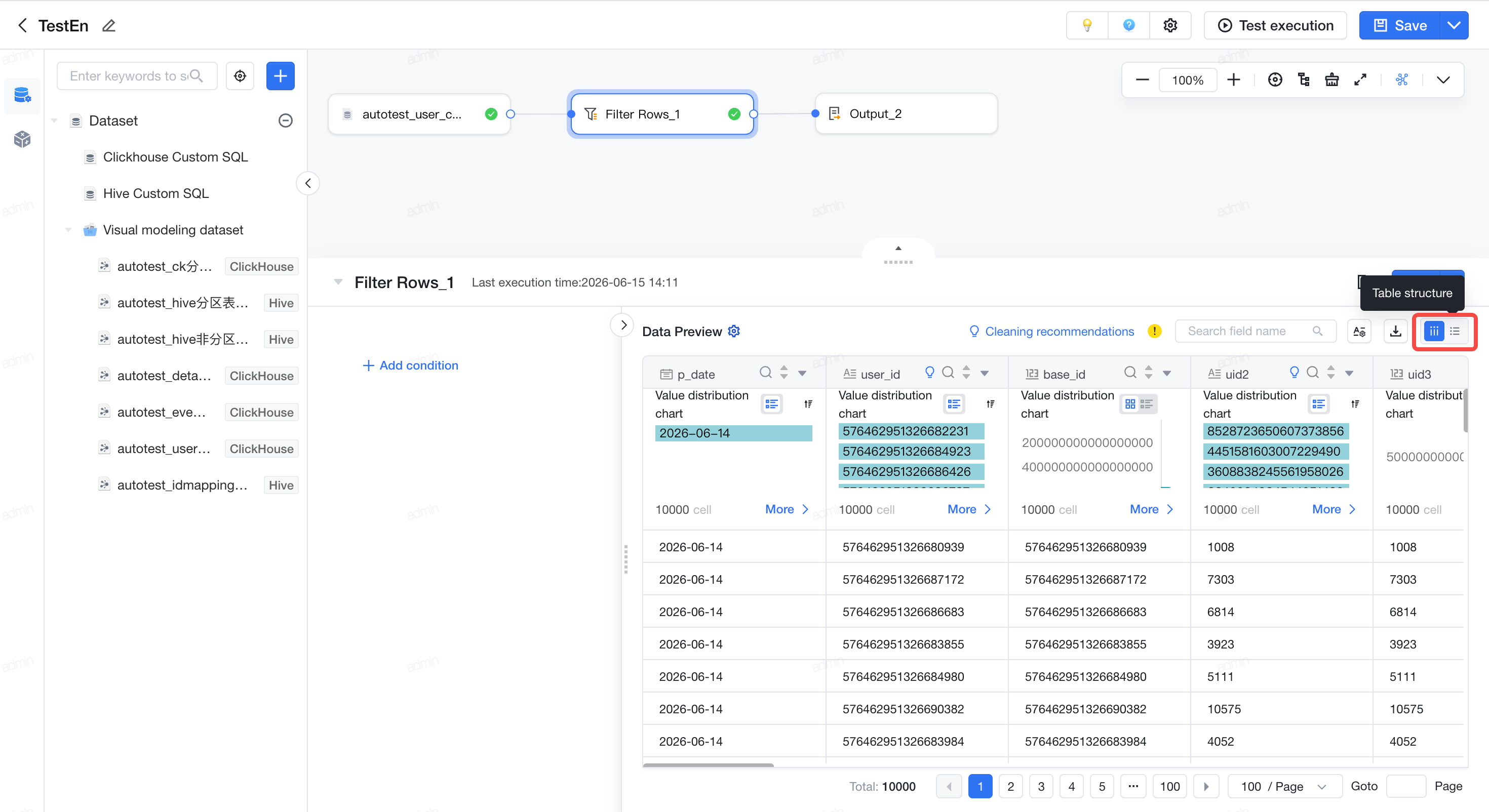The image size is (1489, 812).
Task: Click the locate target icon beside search
Action: click(x=240, y=76)
